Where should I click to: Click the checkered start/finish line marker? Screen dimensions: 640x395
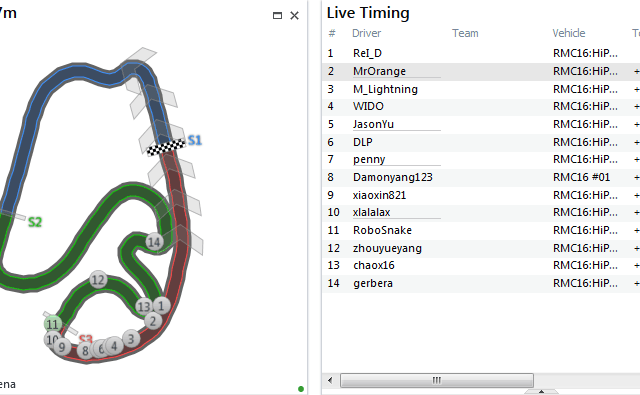tap(166, 147)
